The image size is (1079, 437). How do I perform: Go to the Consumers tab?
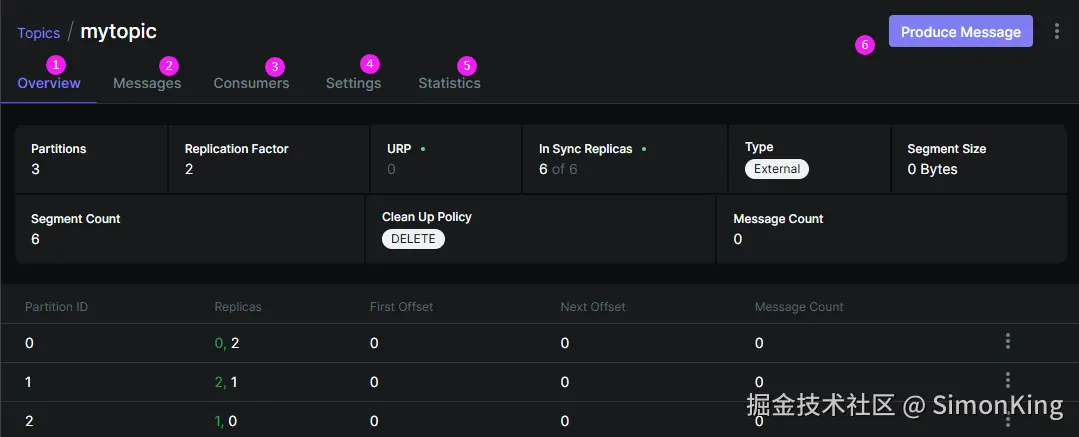[251, 83]
